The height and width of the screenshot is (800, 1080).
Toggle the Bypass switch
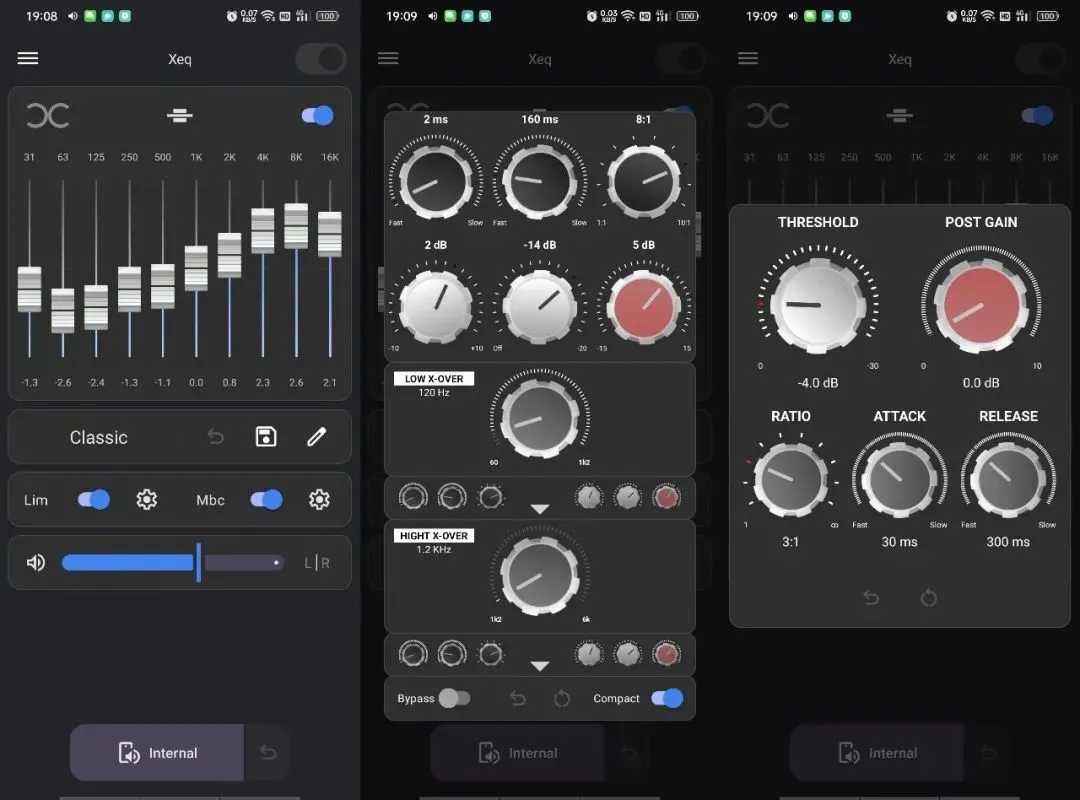tap(455, 699)
